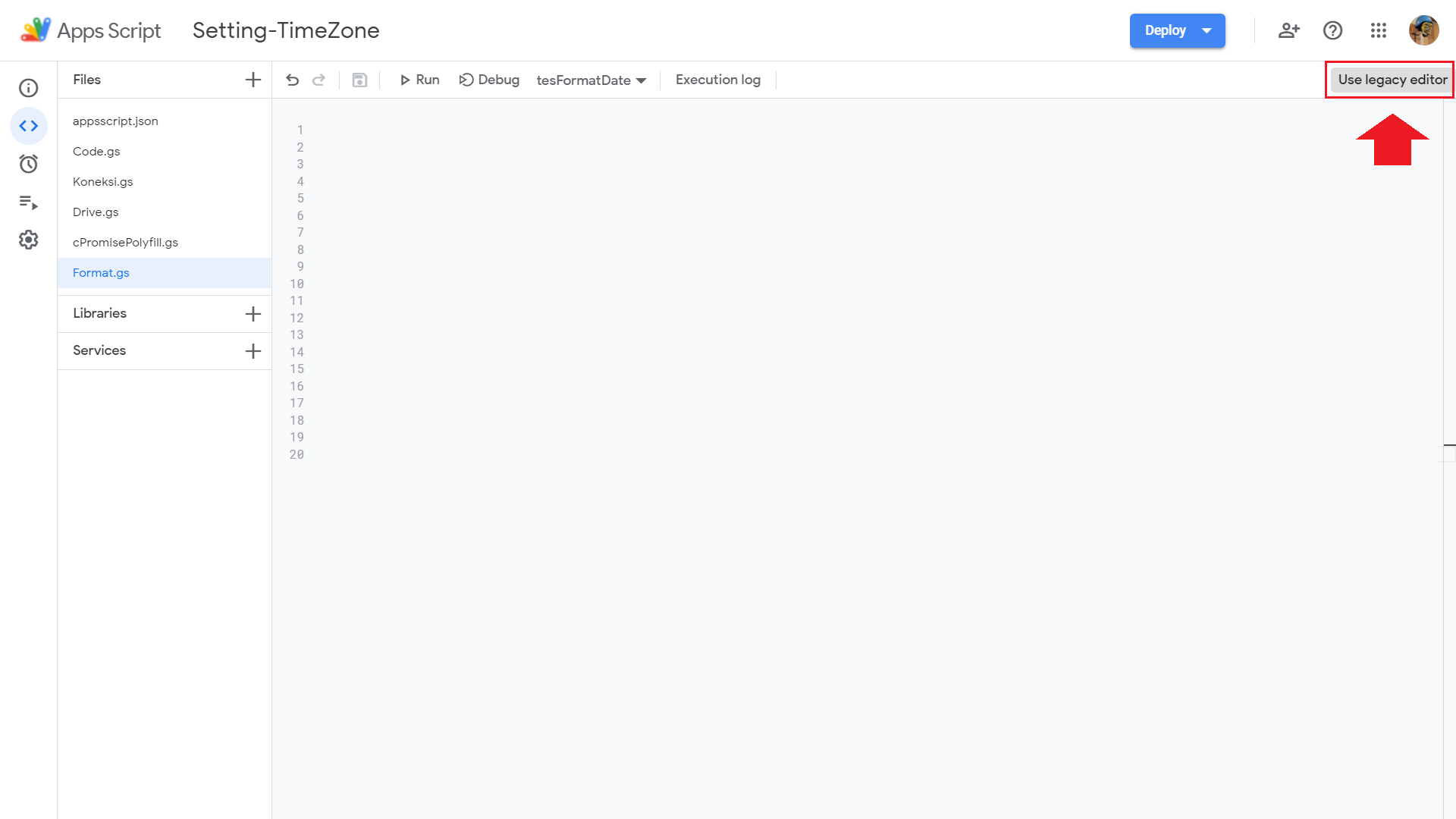Click the Undo button in toolbar
This screenshot has width=1456, height=819.
pyautogui.click(x=292, y=79)
